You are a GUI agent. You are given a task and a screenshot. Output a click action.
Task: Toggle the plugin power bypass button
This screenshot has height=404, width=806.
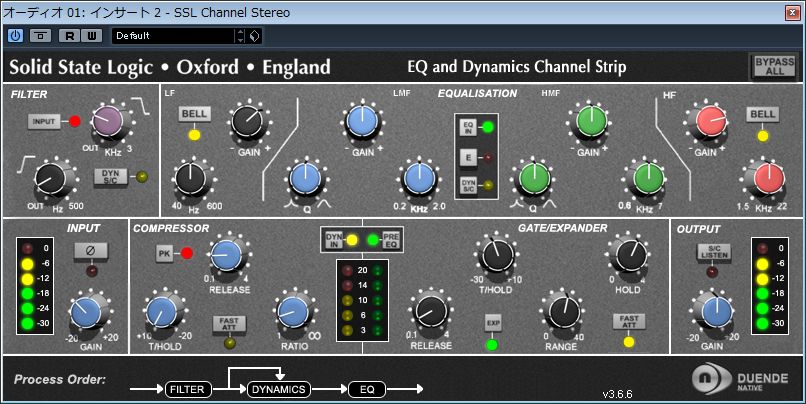[16, 35]
